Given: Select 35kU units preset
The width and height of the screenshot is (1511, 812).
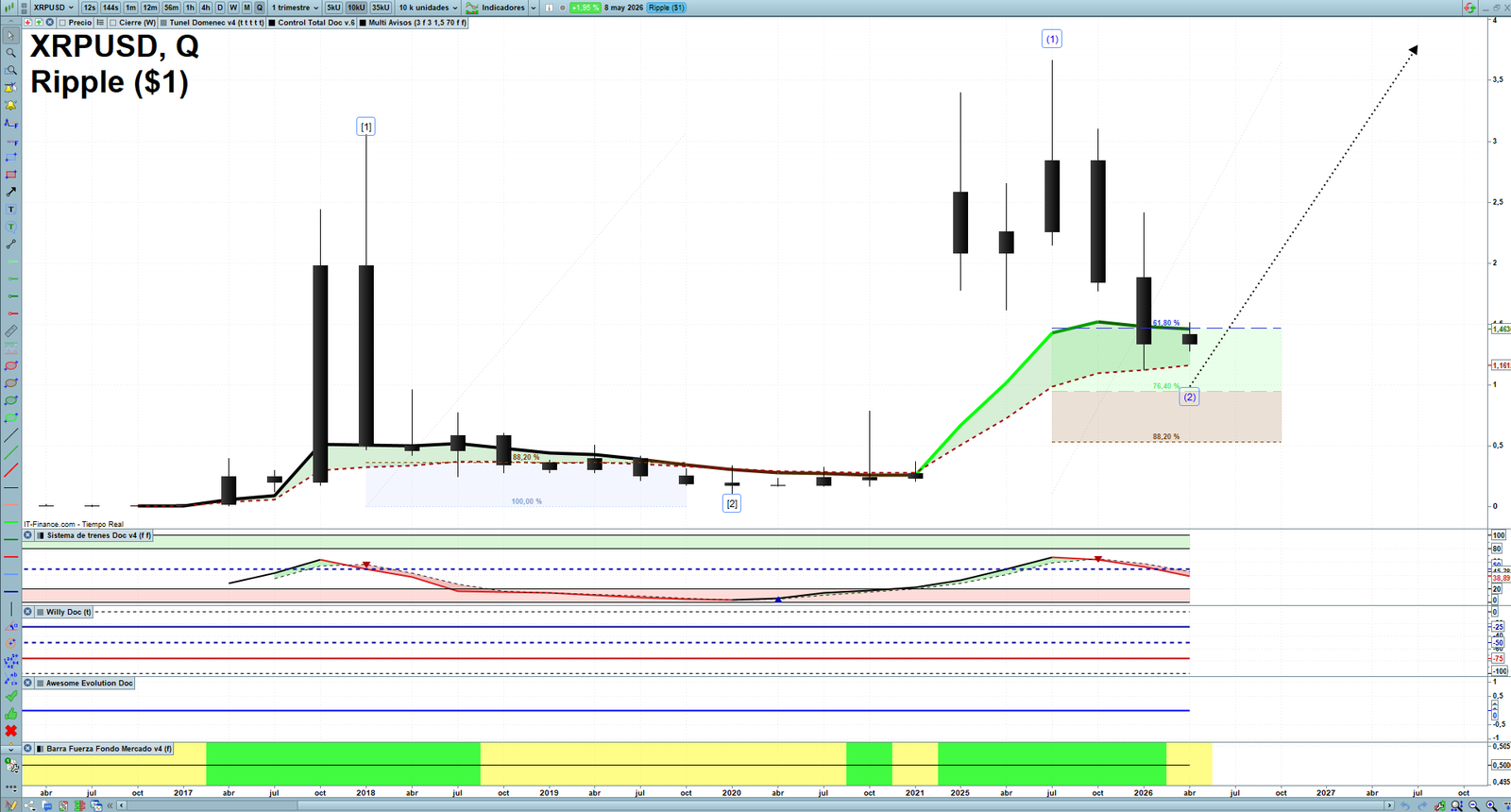Looking at the screenshot, I should point(381,8).
